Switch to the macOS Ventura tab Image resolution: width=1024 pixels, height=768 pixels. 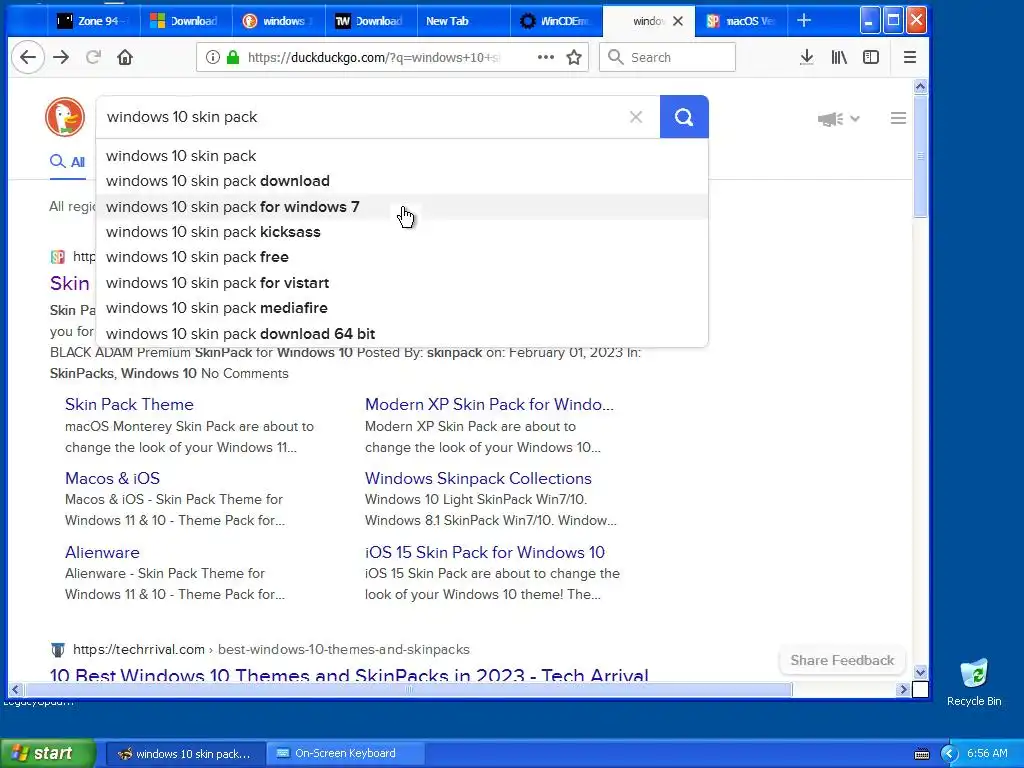[x=741, y=21]
